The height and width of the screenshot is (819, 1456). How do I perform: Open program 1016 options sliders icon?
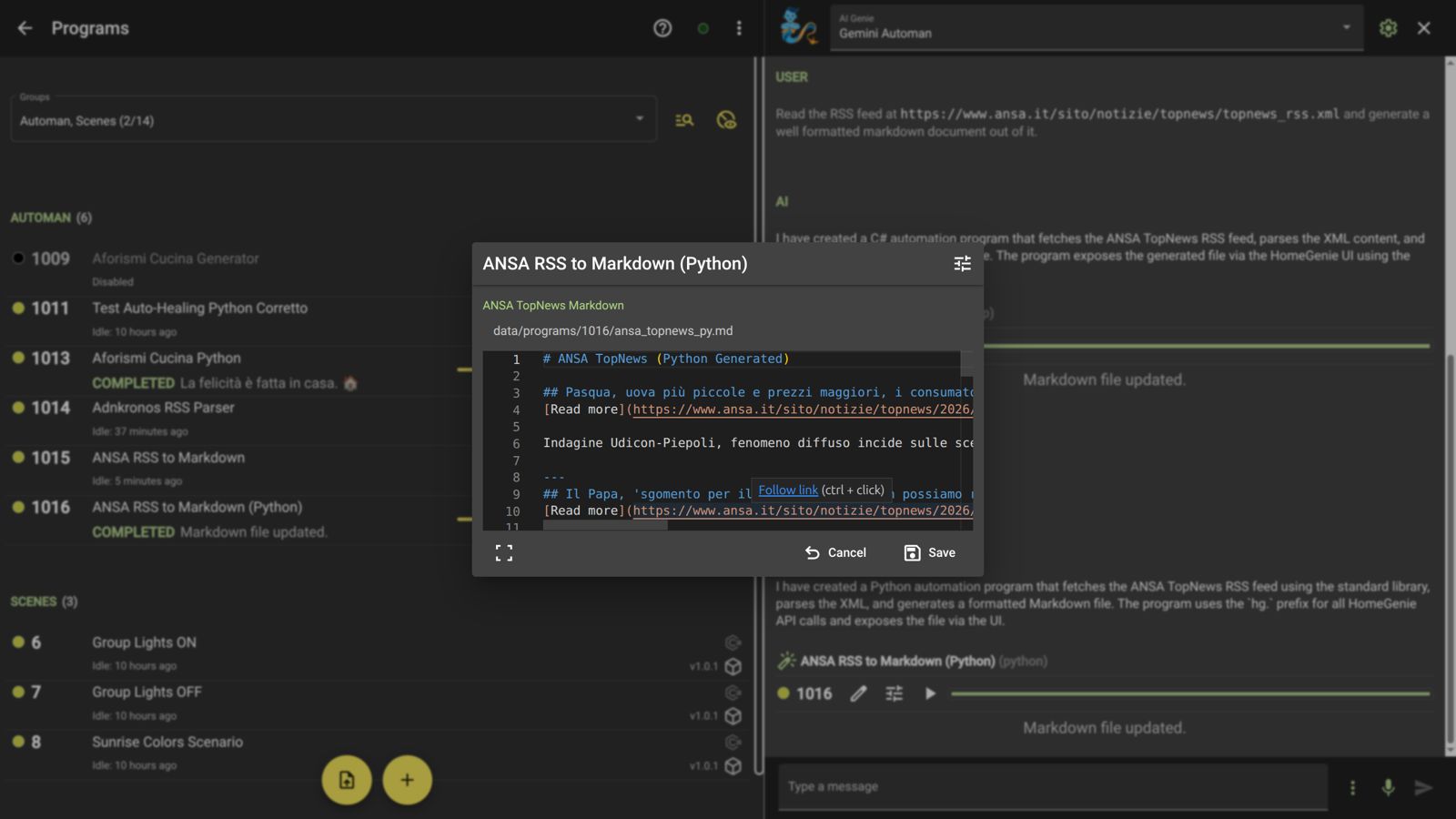click(895, 693)
